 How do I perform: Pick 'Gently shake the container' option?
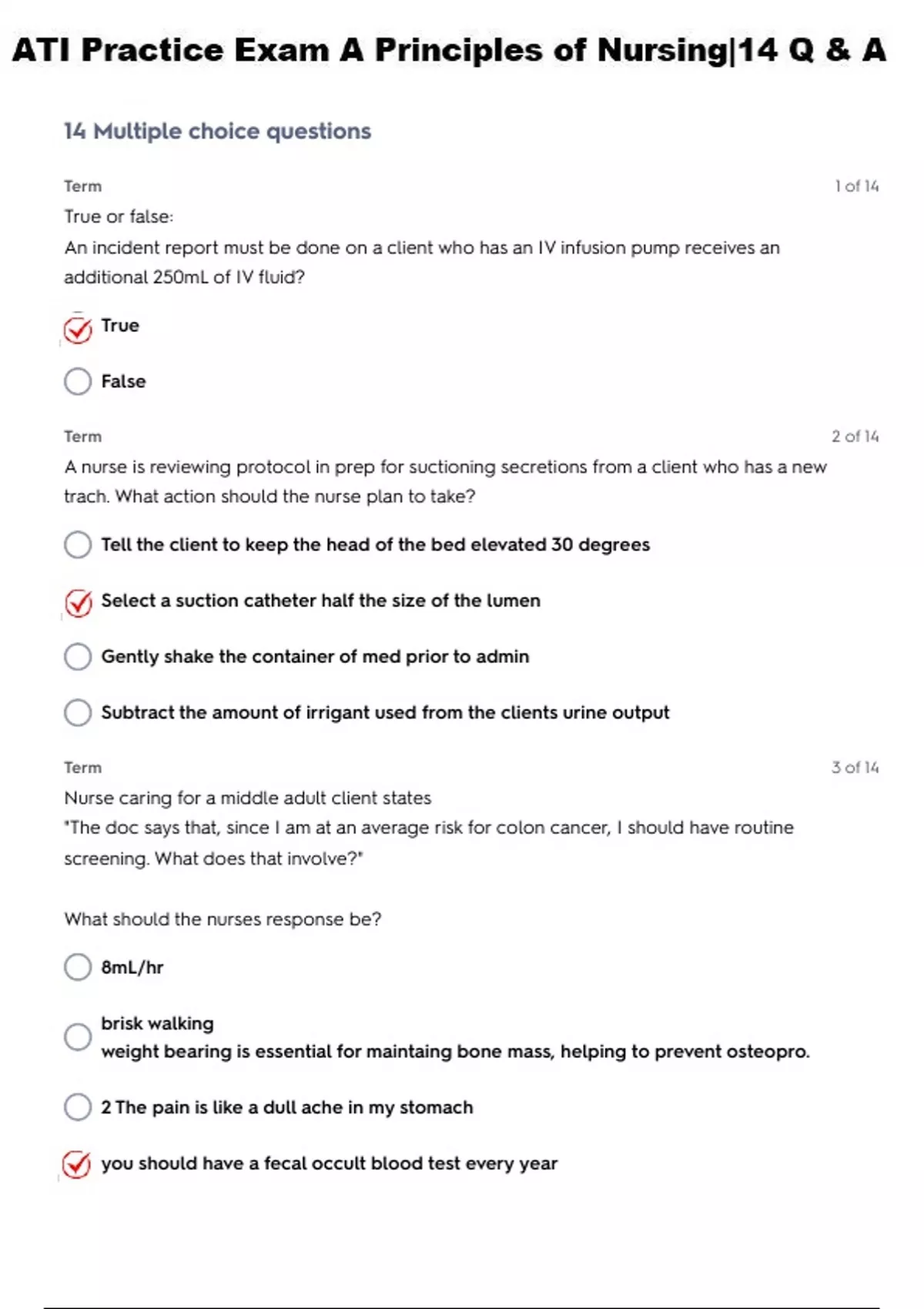click(78, 657)
